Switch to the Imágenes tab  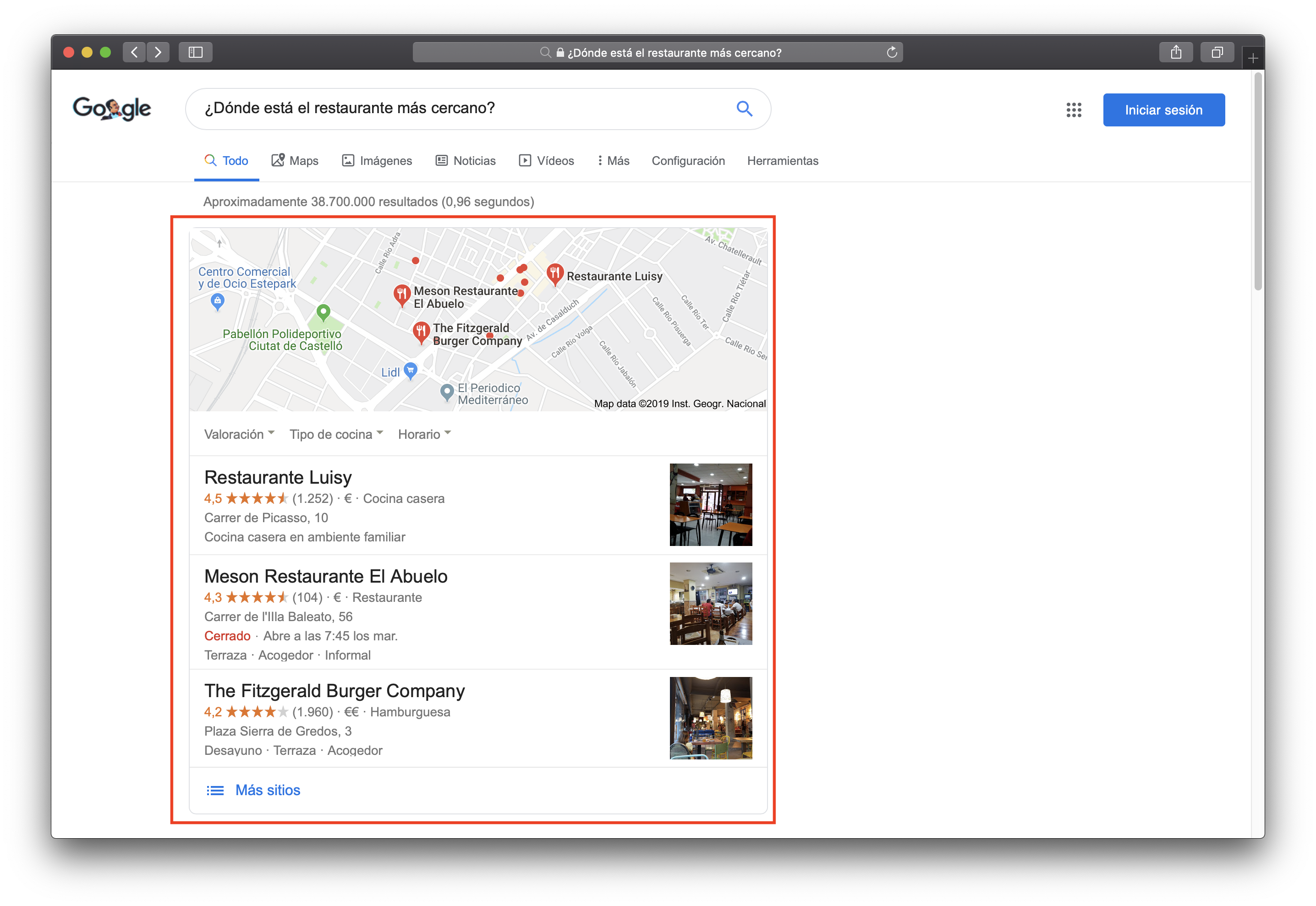pos(377,161)
